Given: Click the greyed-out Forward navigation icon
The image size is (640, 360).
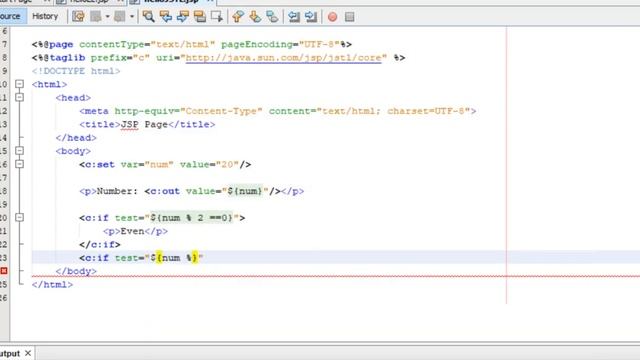Looking at the screenshot, I should coord(120,16).
